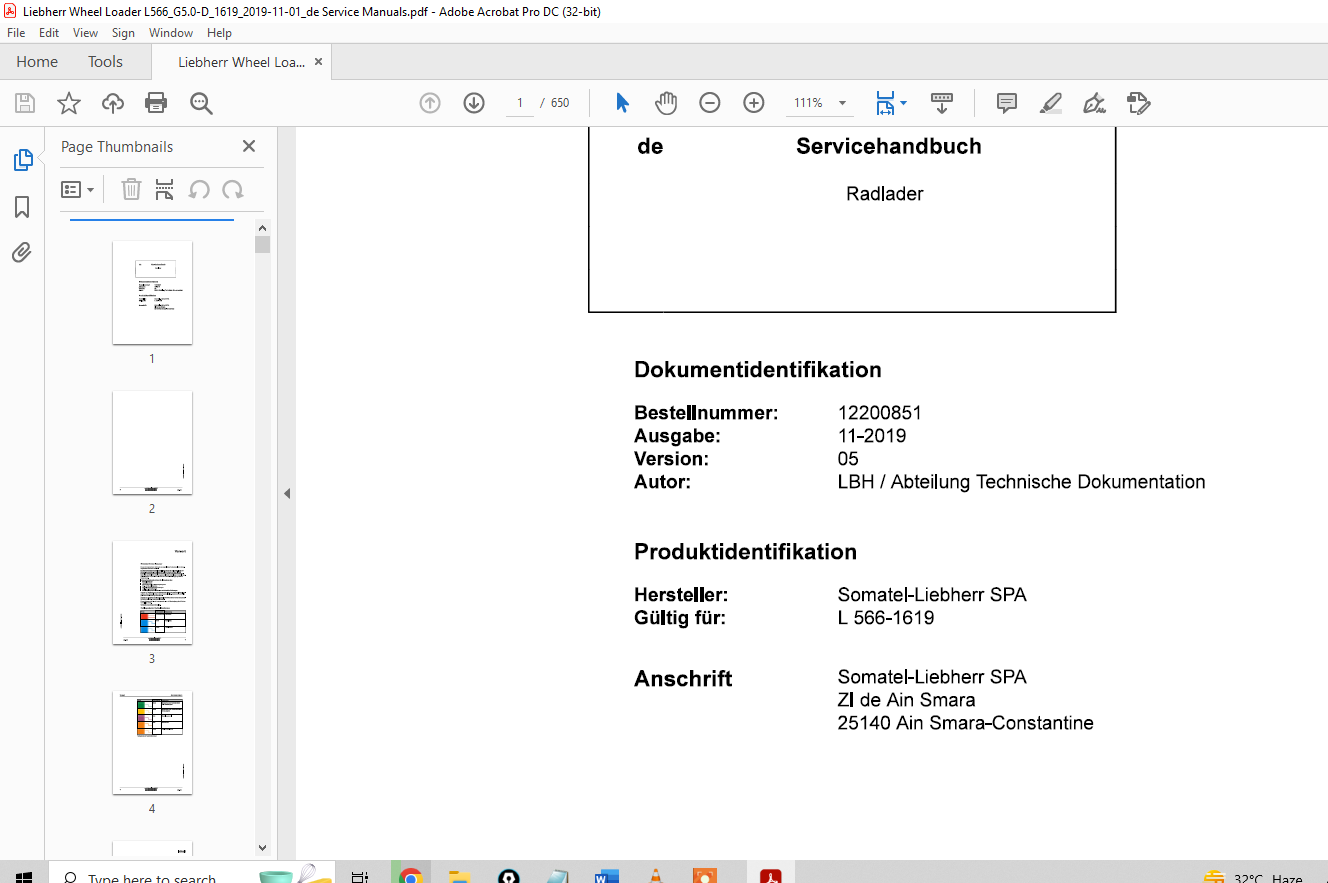1328x883 pixels.
Task: Click the Servicehandbuch title text
Action: pos(889,146)
